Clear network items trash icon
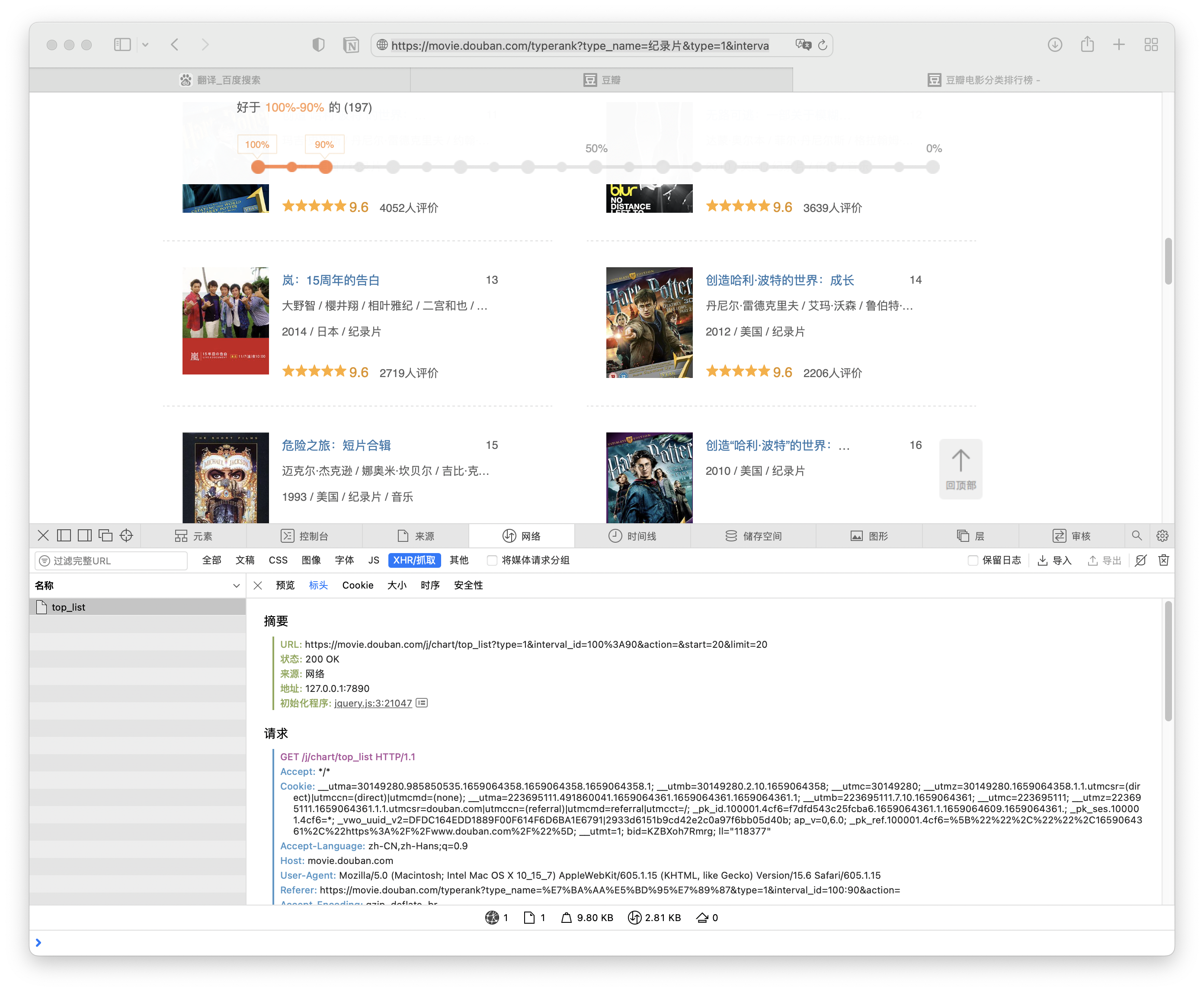This screenshot has height=992, width=1204. click(x=1163, y=560)
